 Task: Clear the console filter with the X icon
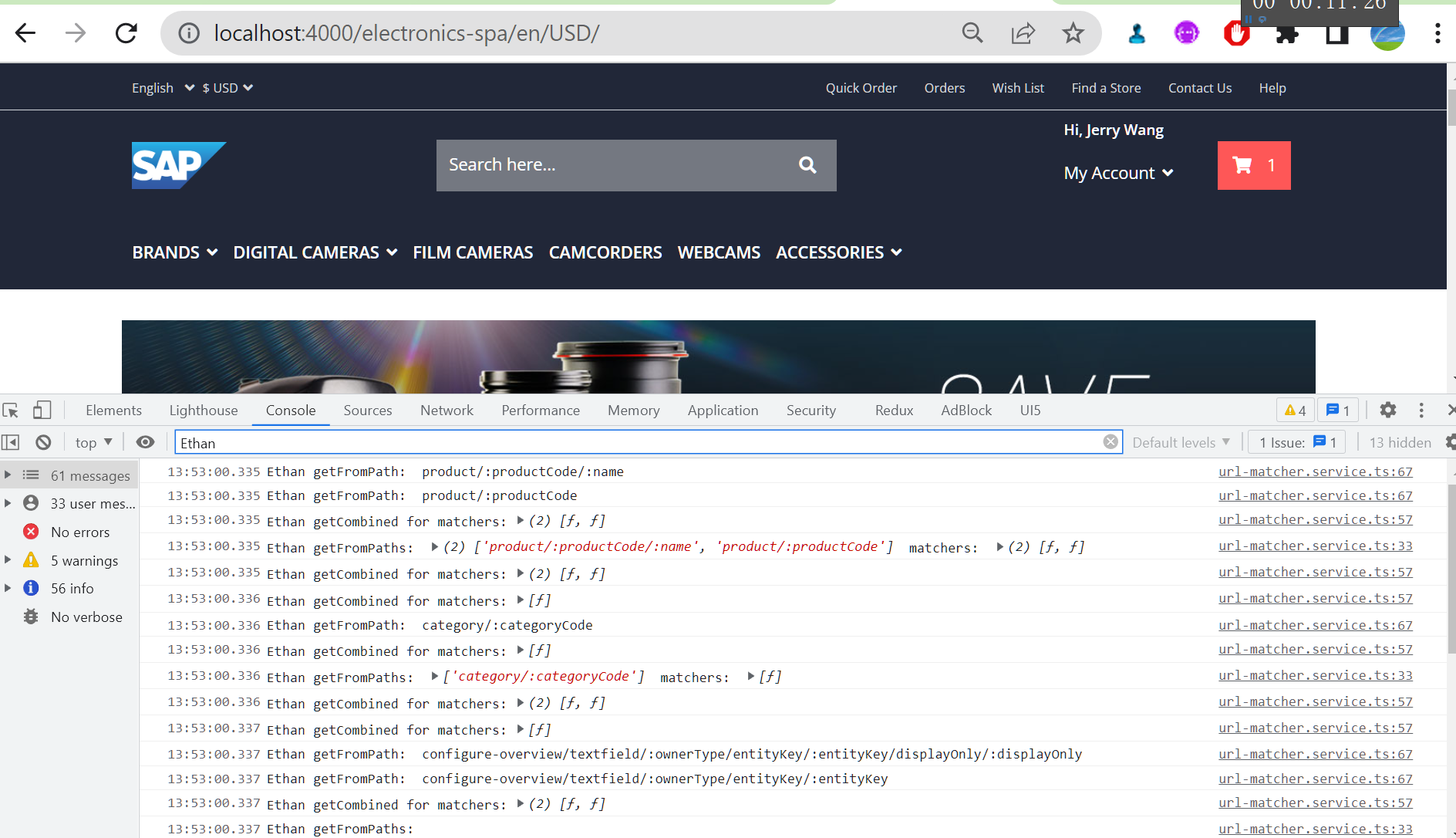pyautogui.click(x=1111, y=441)
